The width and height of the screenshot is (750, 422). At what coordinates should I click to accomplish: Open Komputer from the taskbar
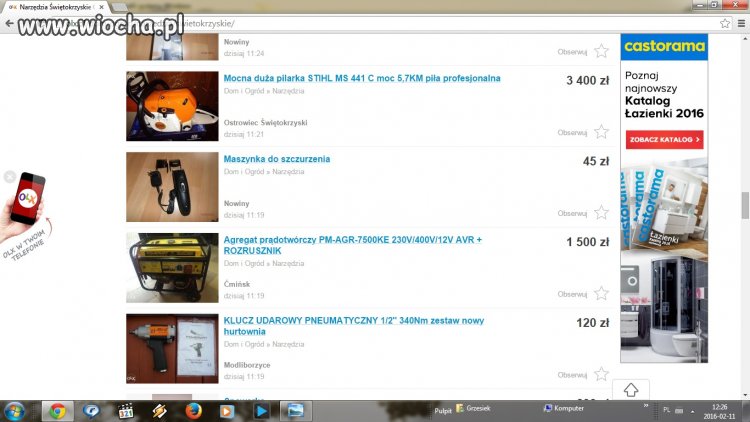[x=564, y=409]
